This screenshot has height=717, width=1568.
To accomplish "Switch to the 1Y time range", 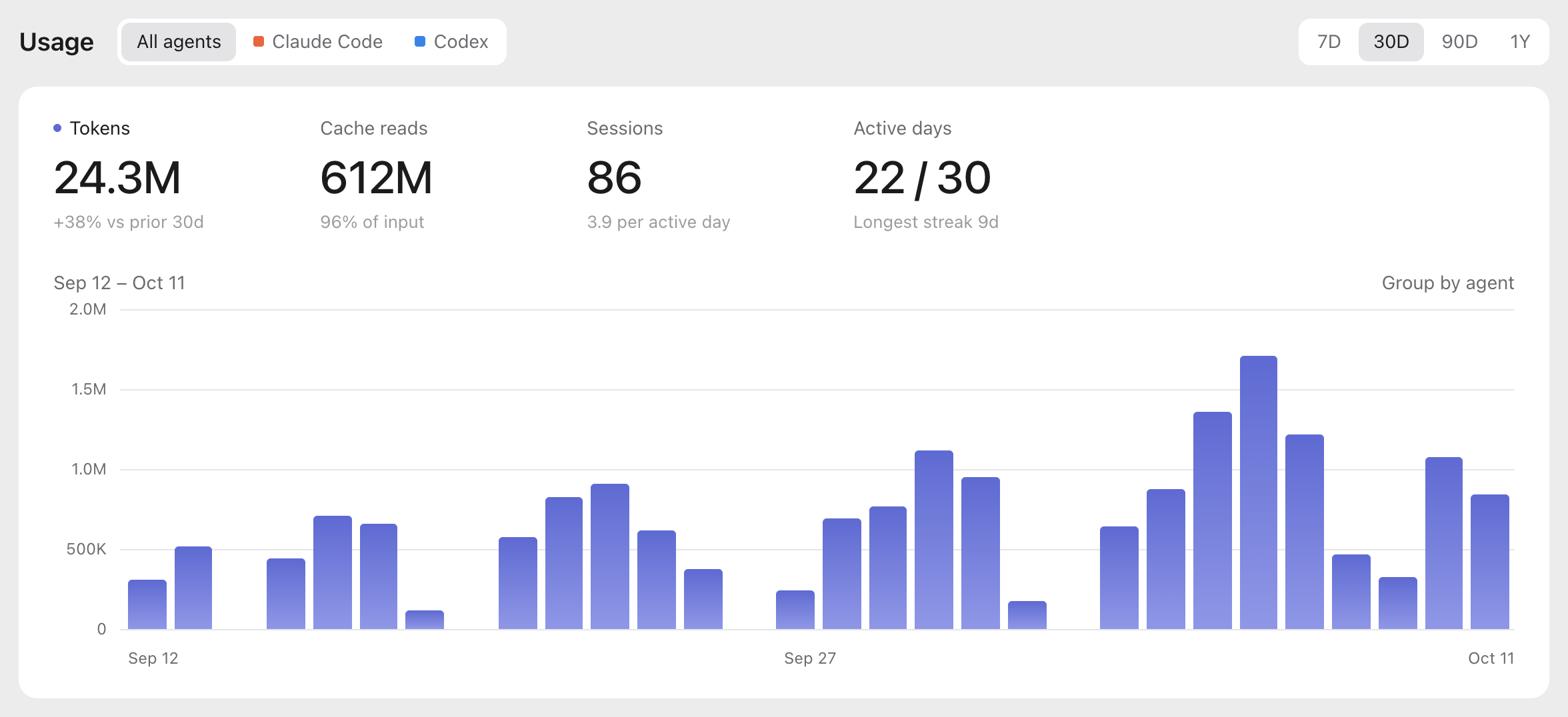I will tap(1519, 42).
